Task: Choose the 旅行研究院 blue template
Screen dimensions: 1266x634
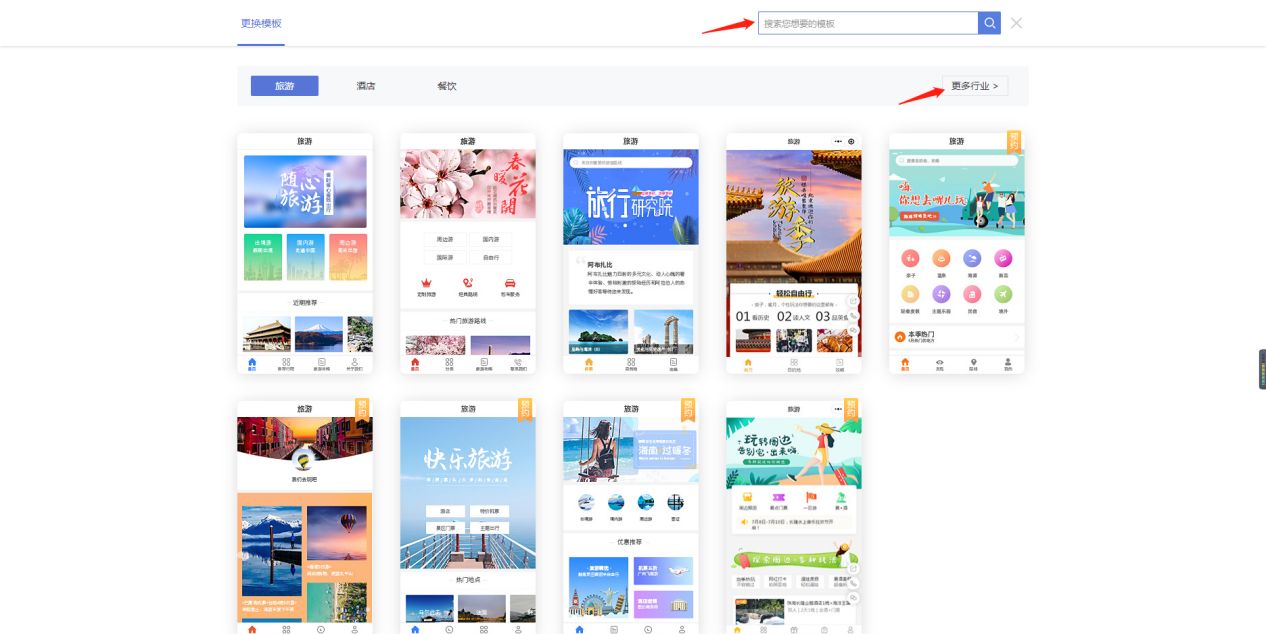Action: point(631,253)
